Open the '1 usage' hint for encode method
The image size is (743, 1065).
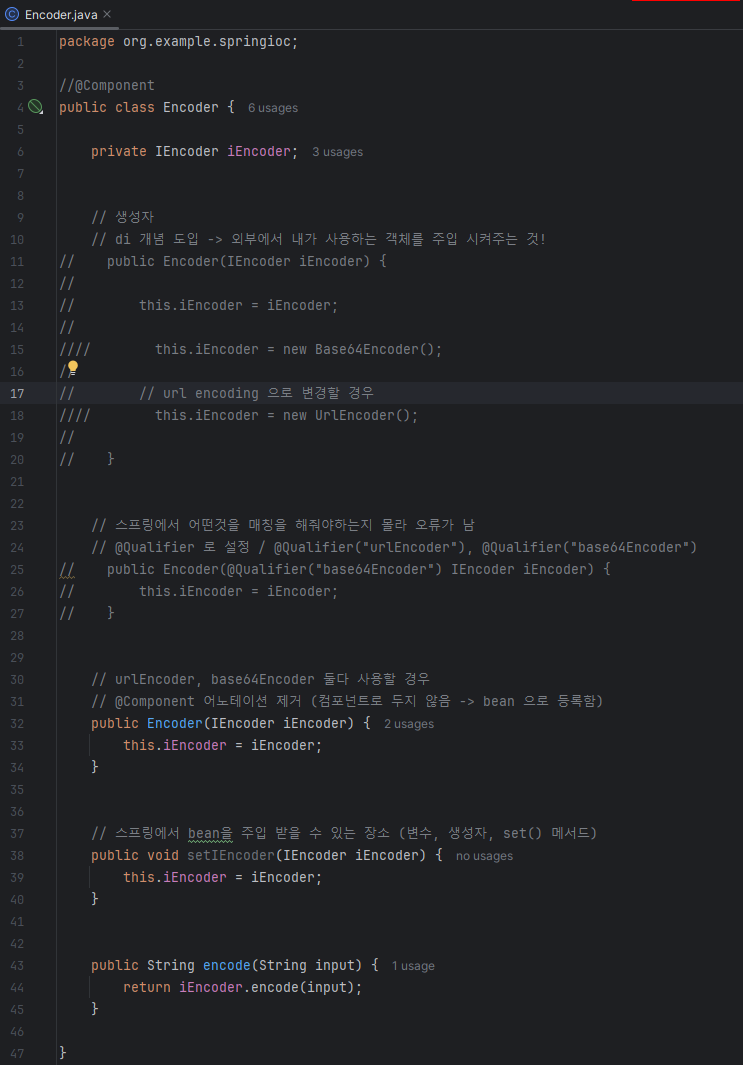413,966
